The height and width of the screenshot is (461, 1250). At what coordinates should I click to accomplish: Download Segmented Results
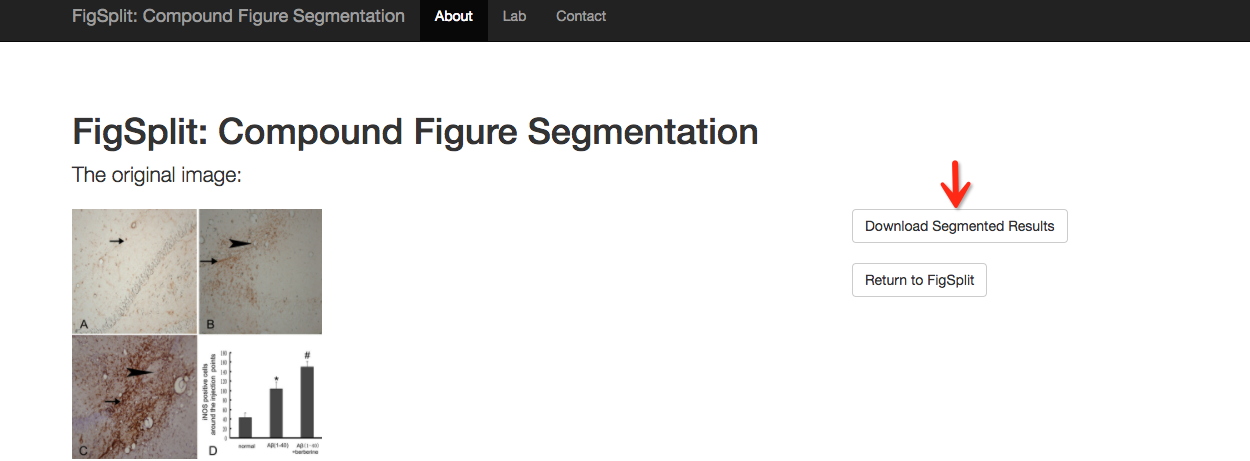[x=960, y=226]
